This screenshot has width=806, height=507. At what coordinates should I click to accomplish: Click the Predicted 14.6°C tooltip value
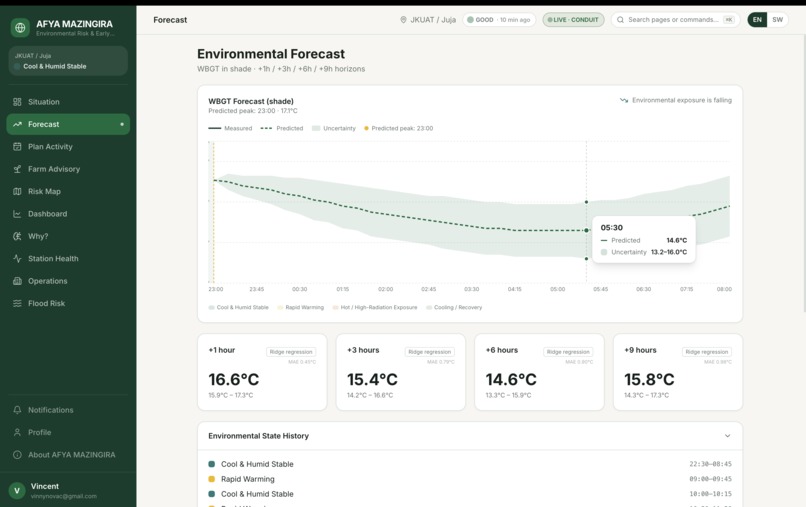coord(676,240)
